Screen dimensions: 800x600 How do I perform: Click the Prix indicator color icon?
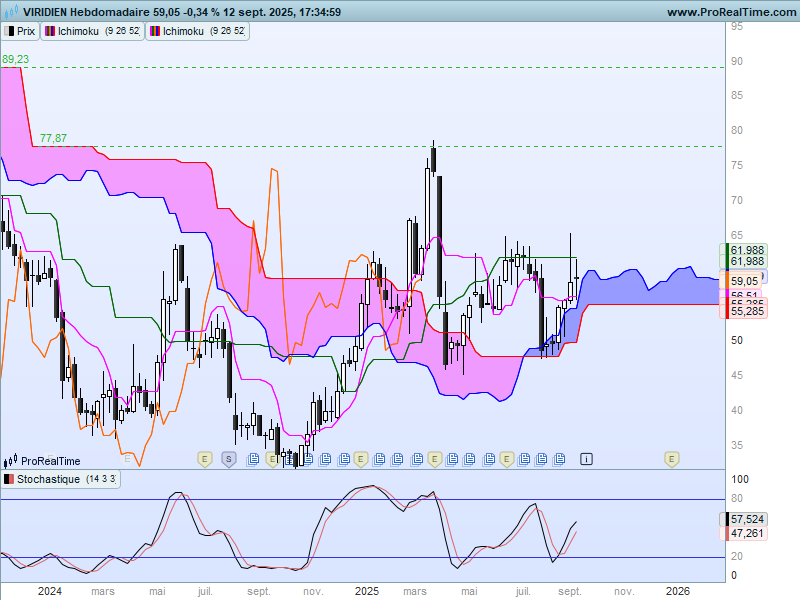coord(9,31)
